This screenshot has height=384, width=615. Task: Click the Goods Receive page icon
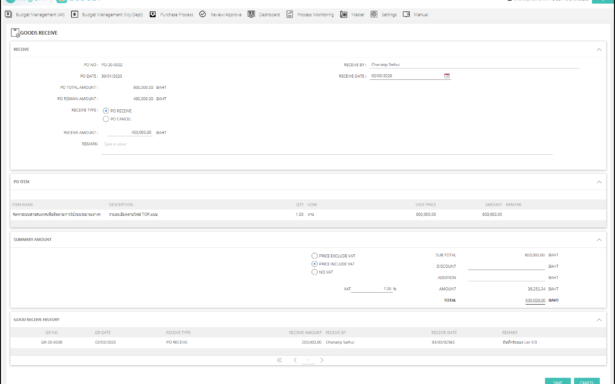click(15, 33)
